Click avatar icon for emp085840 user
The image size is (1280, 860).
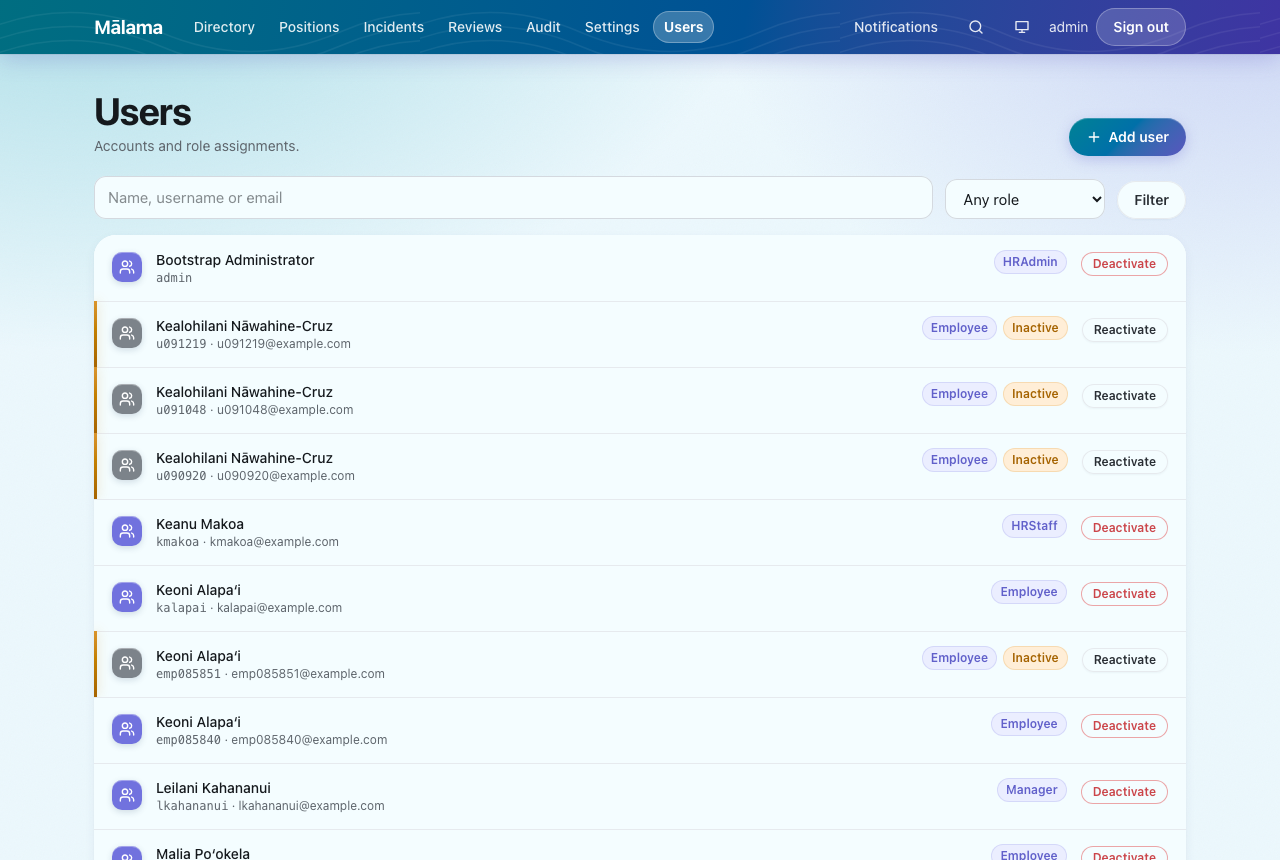click(x=127, y=729)
